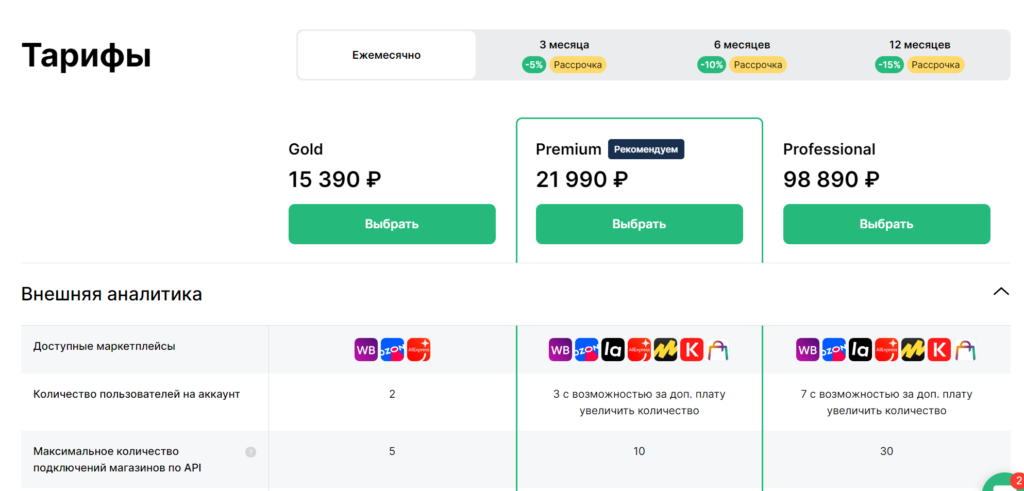Click Выбрать button for Professional plan
The image size is (1024, 491).
[x=886, y=224]
